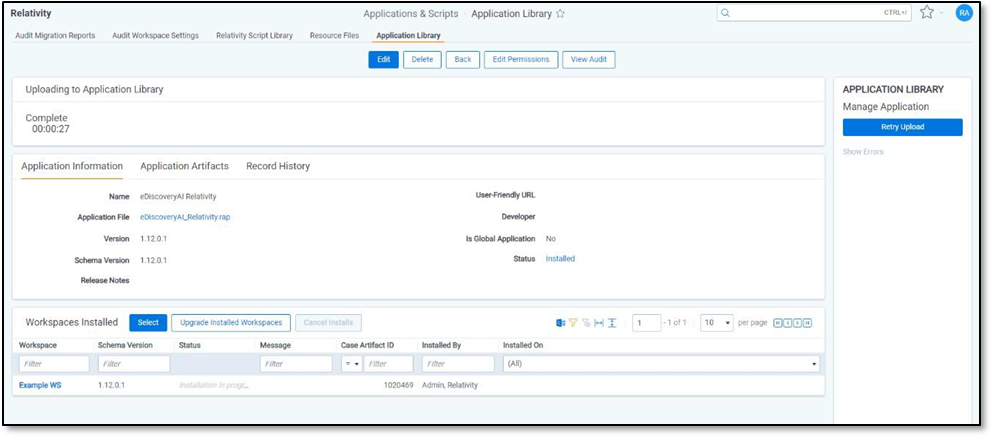Click the Version value 1.12.0.1
The height and width of the screenshot is (437, 992).
tap(154, 239)
